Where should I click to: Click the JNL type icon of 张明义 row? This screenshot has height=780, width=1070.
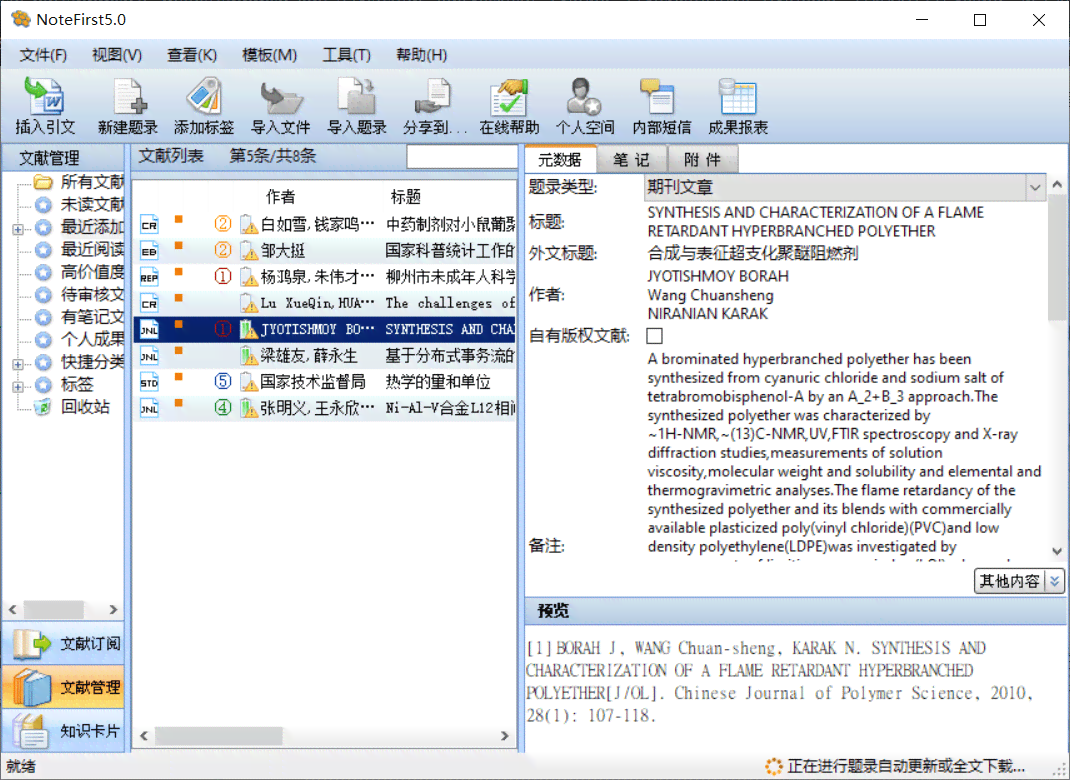(x=149, y=408)
